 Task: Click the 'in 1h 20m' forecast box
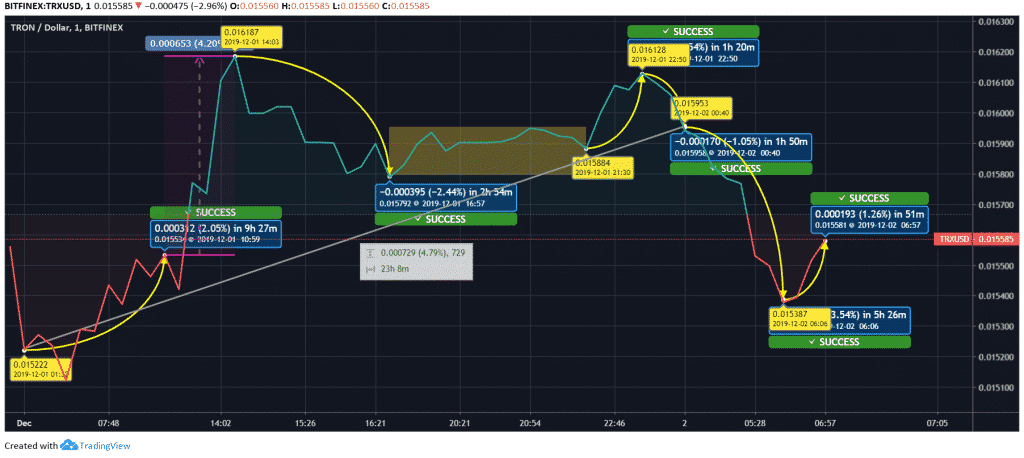click(724, 52)
